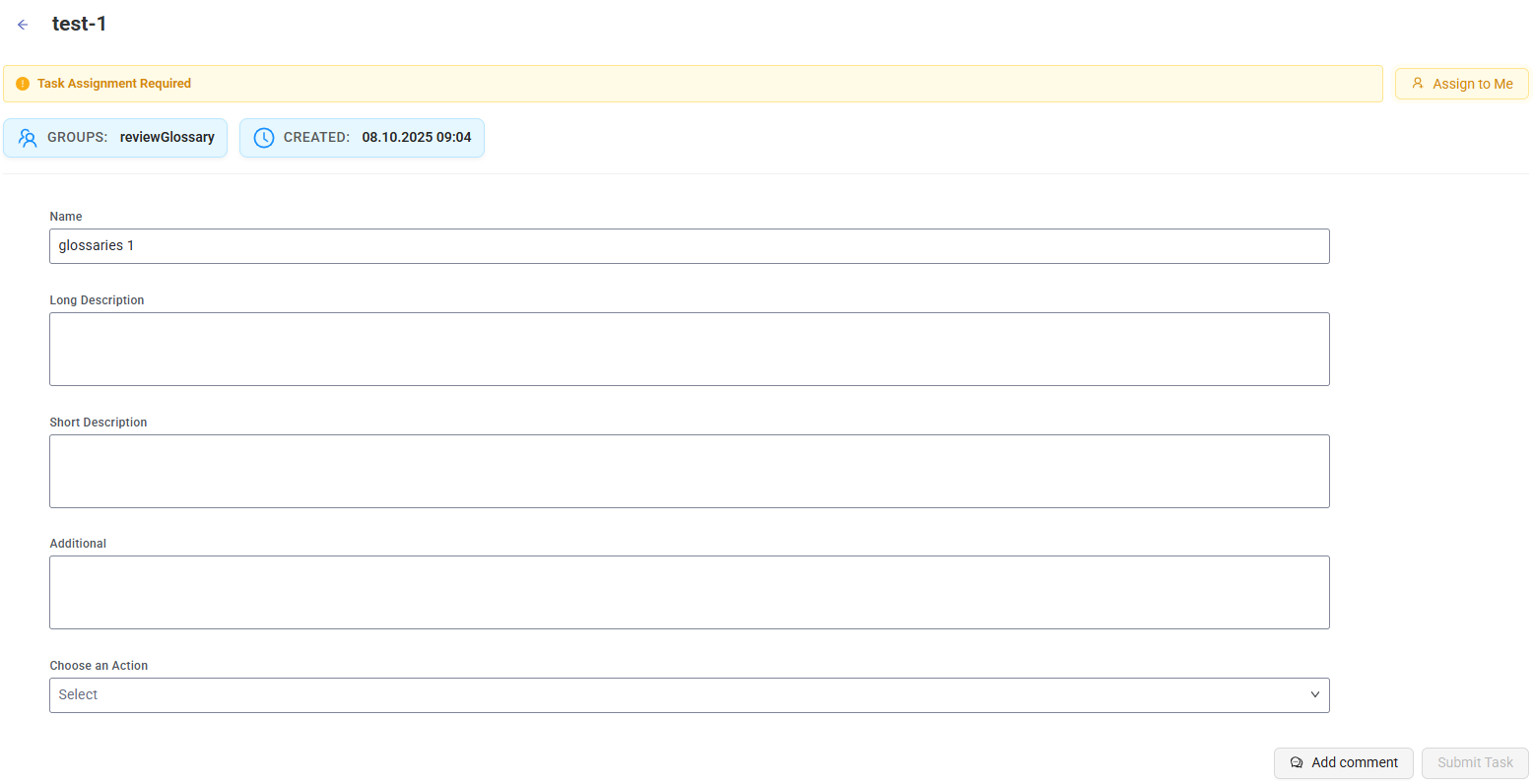Click the test-1 page title
The image size is (1534, 784).
[x=80, y=25]
